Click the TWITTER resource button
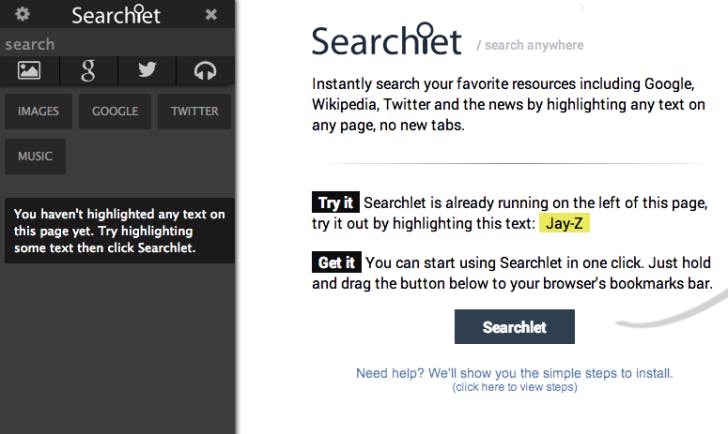The height and width of the screenshot is (434, 728). click(194, 112)
